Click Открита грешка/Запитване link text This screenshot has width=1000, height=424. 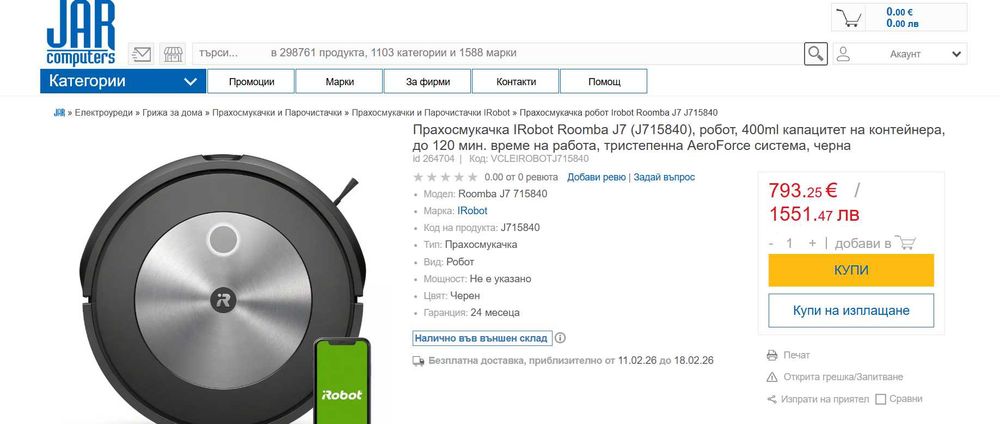843,377
